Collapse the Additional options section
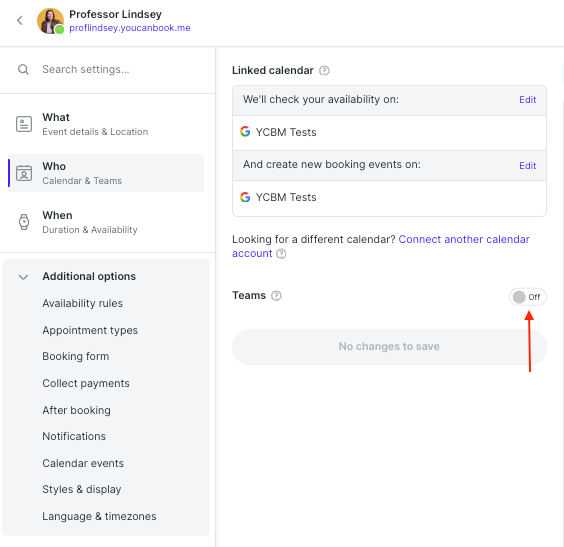The image size is (564, 547). 23,277
